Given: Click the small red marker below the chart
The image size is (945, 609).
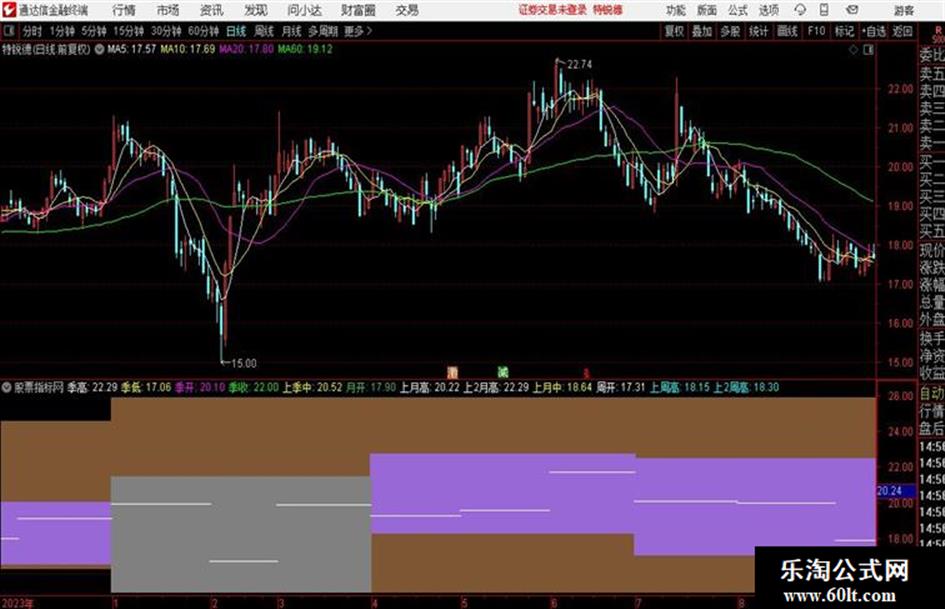Looking at the screenshot, I should pos(586,373).
